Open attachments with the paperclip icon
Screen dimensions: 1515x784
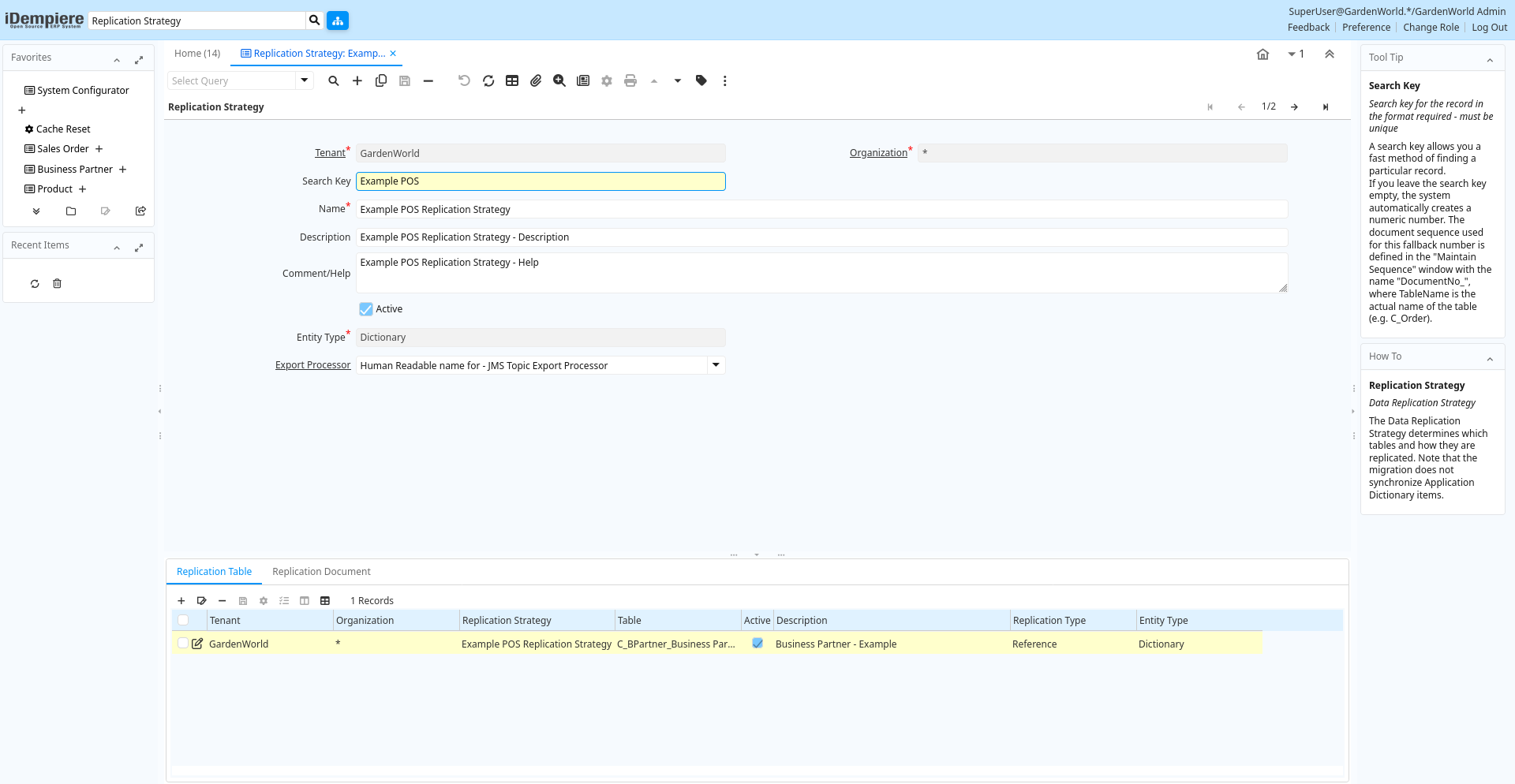536,80
